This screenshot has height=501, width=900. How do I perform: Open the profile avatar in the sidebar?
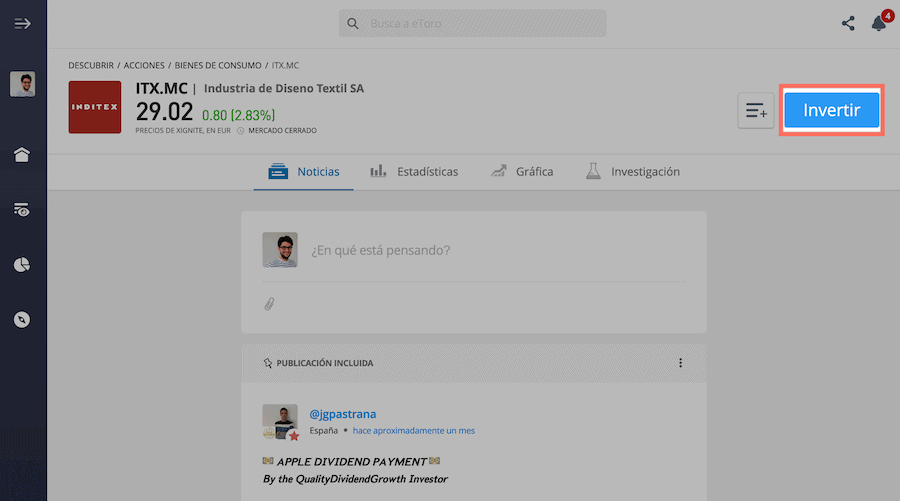coord(22,84)
